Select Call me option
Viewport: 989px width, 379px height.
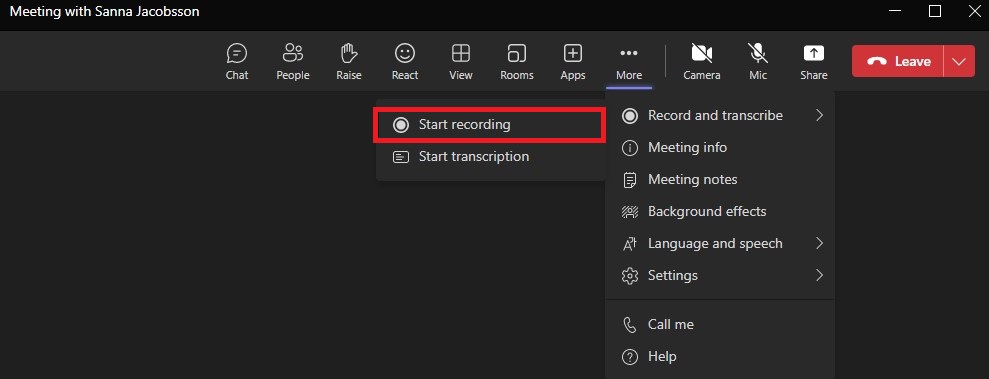click(x=720, y=325)
